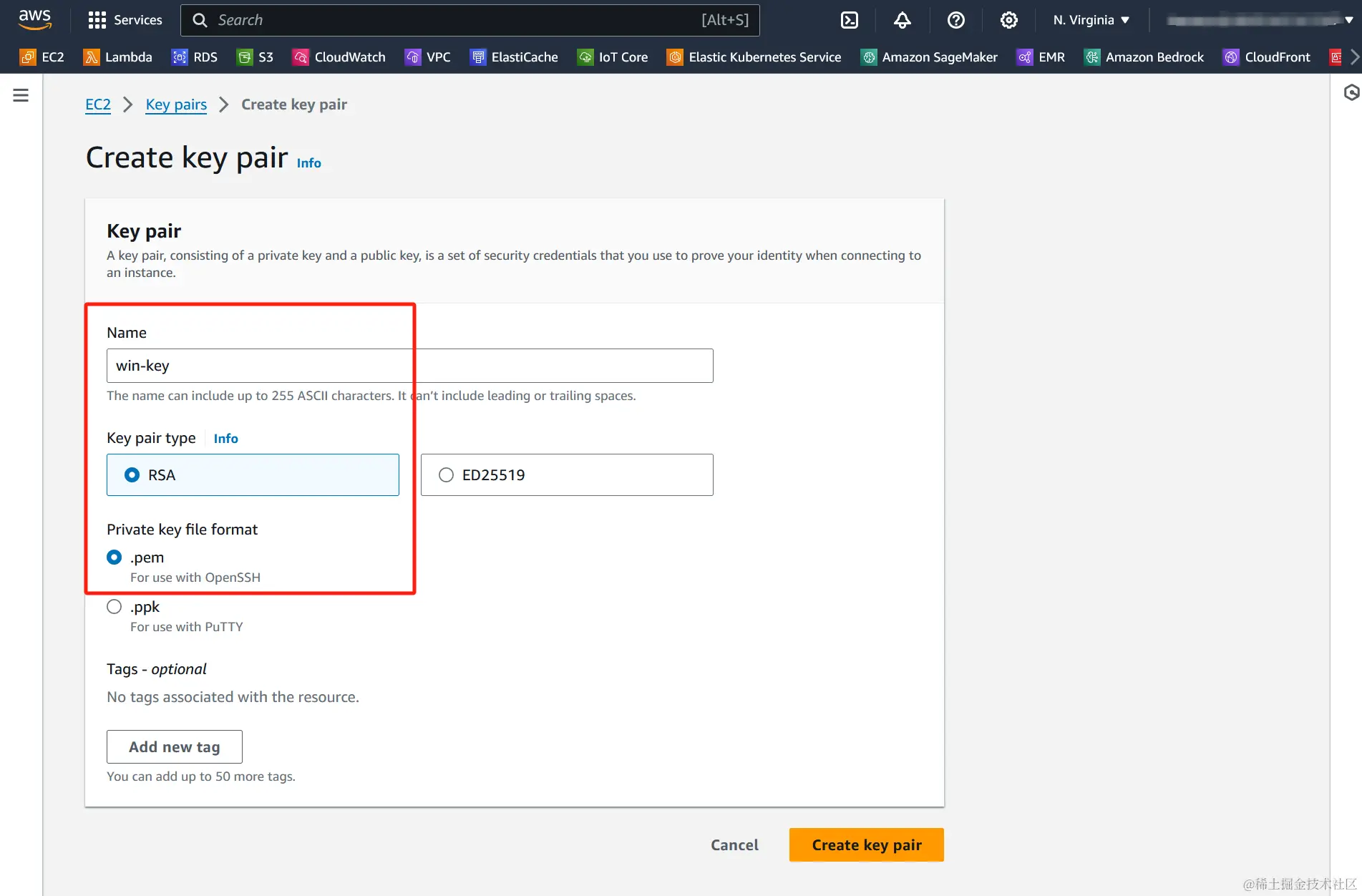Go to Key pairs breadcrumb link
1362x896 pixels.
pos(176,104)
